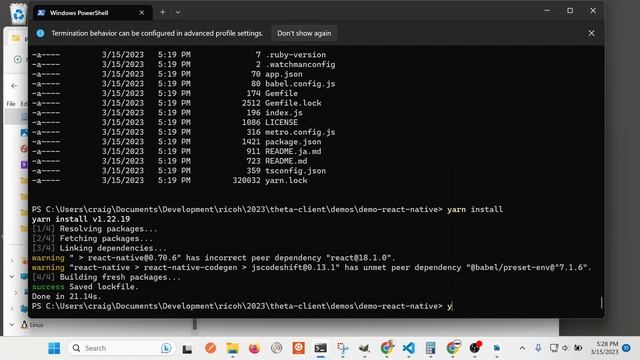Click the Bing icon in the search box
The width and height of the screenshot is (640, 360).
click(166, 348)
